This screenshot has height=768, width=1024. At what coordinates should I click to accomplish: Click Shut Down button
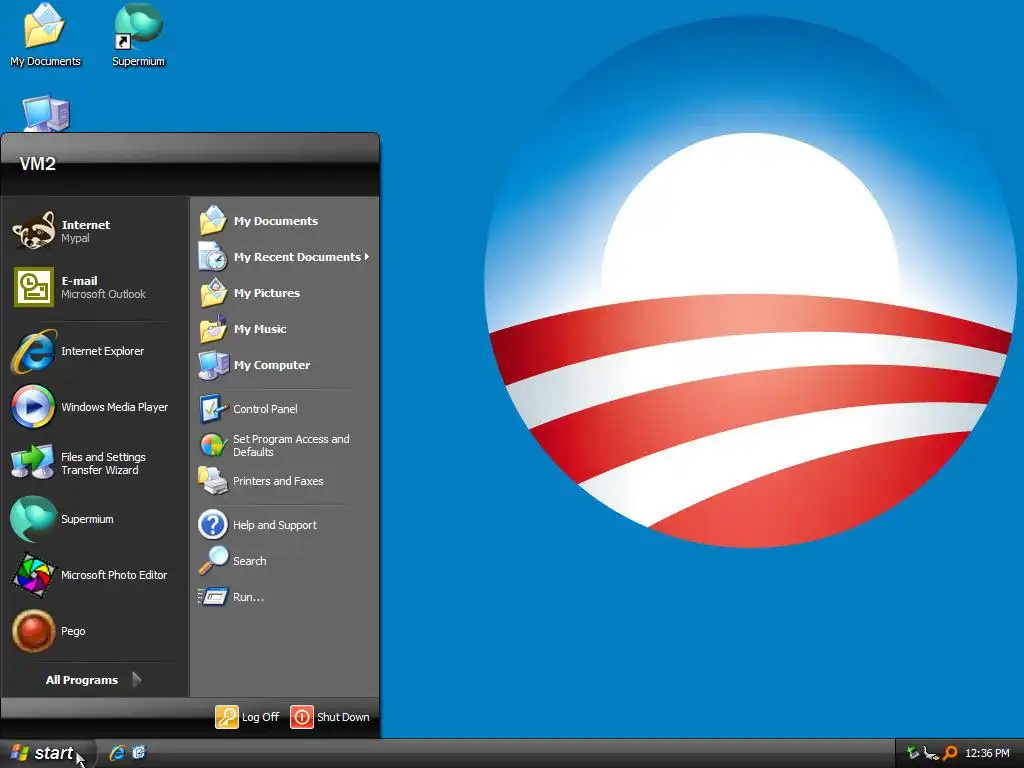330,717
